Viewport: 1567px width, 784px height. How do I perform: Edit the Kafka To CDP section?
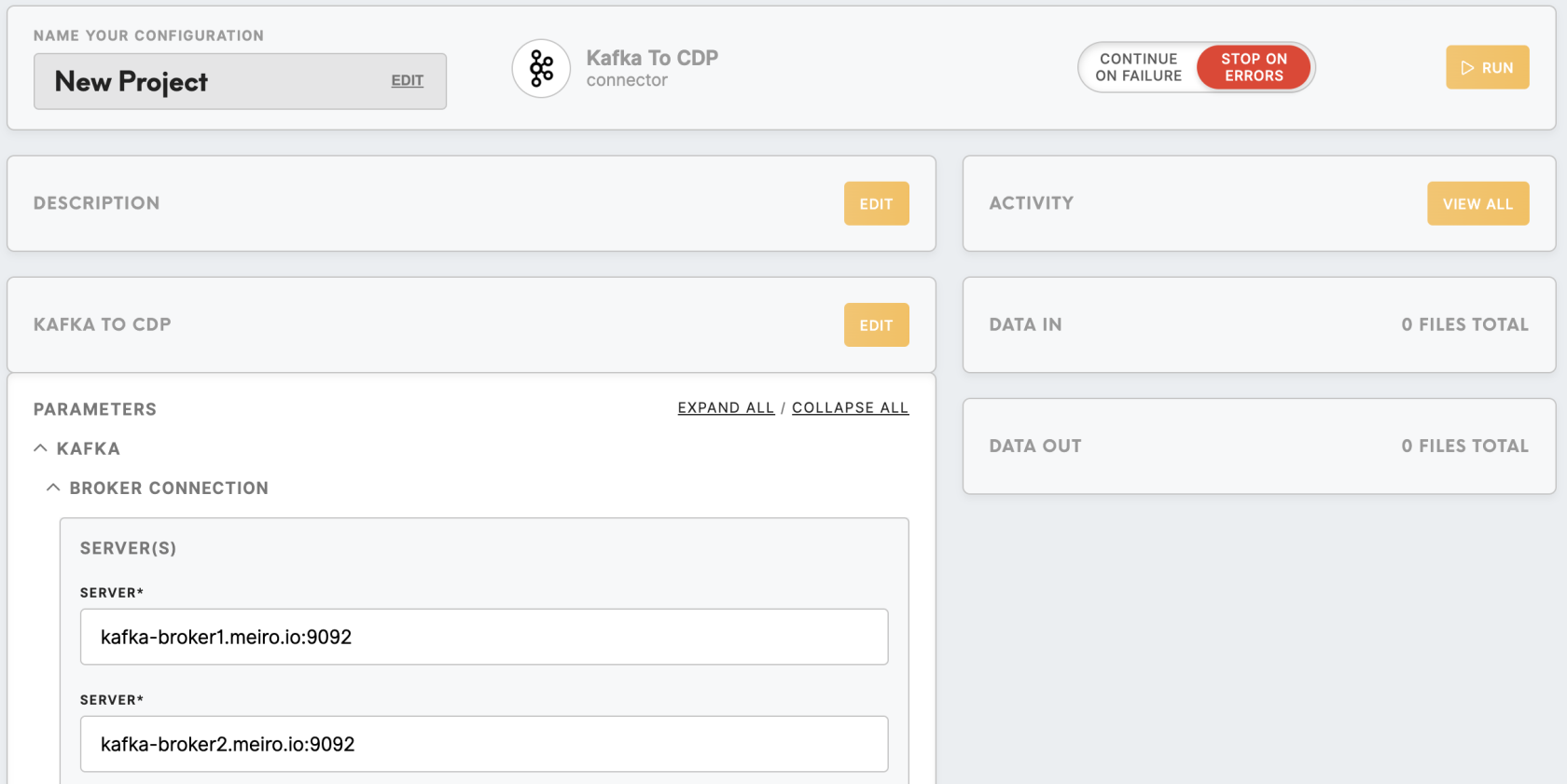coord(876,324)
